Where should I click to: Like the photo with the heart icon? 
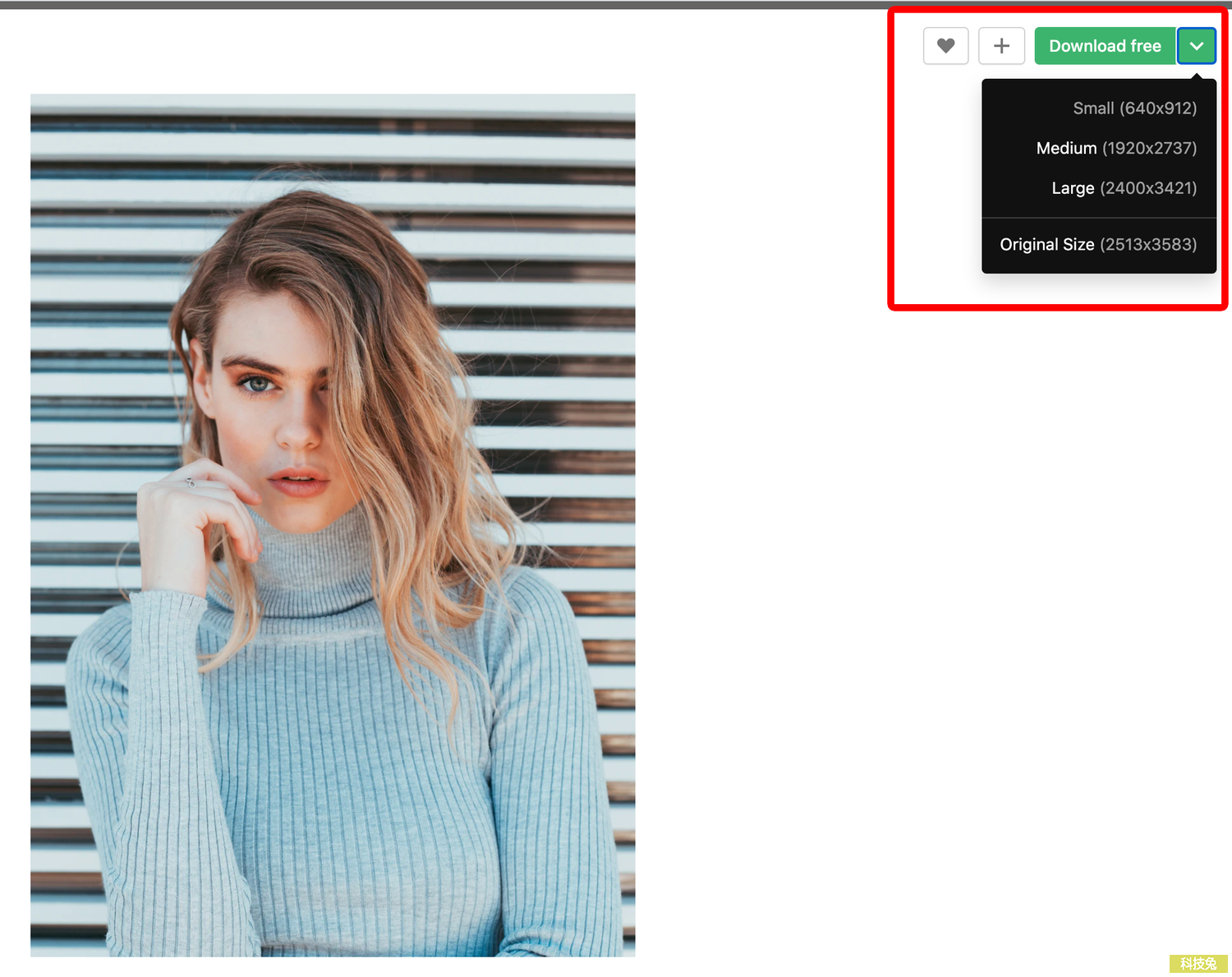(945, 46)
